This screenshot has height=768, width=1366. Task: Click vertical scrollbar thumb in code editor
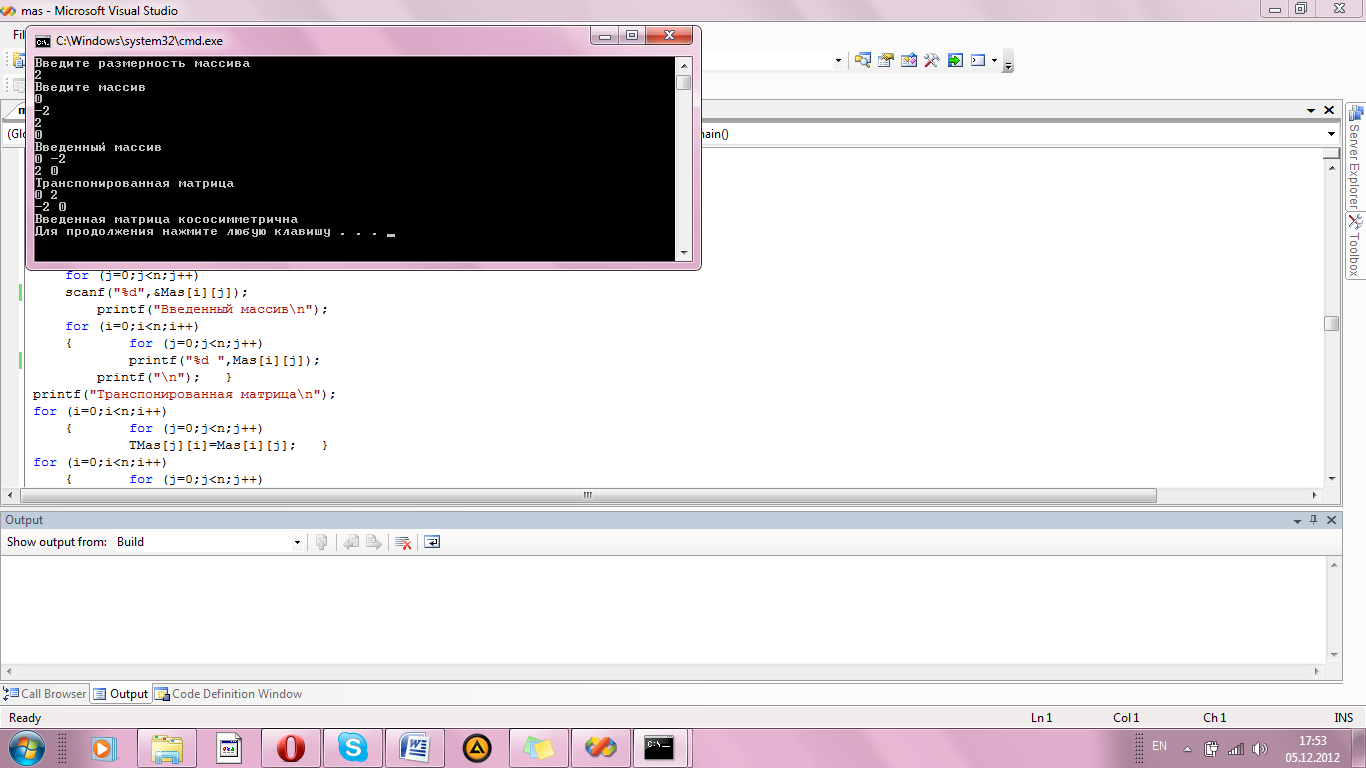1331,323
